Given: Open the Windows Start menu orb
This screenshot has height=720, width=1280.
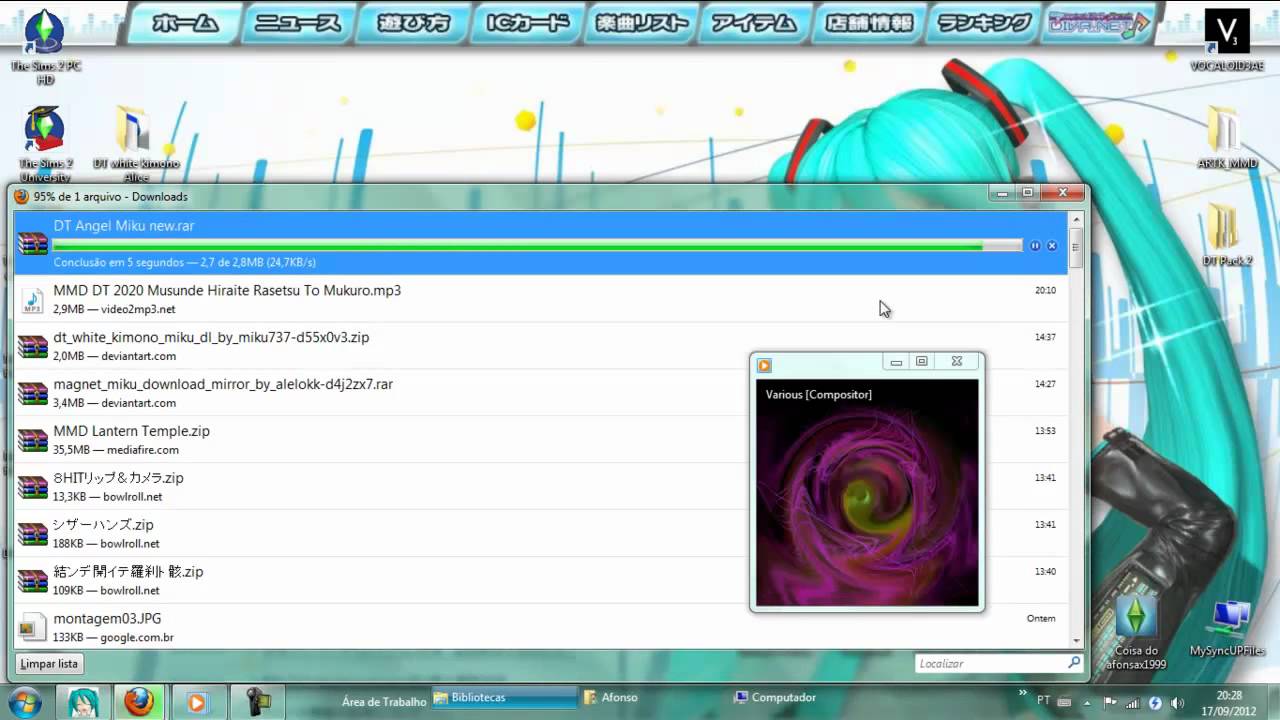Looking at the screenshot, I should (x=23, y=702).
